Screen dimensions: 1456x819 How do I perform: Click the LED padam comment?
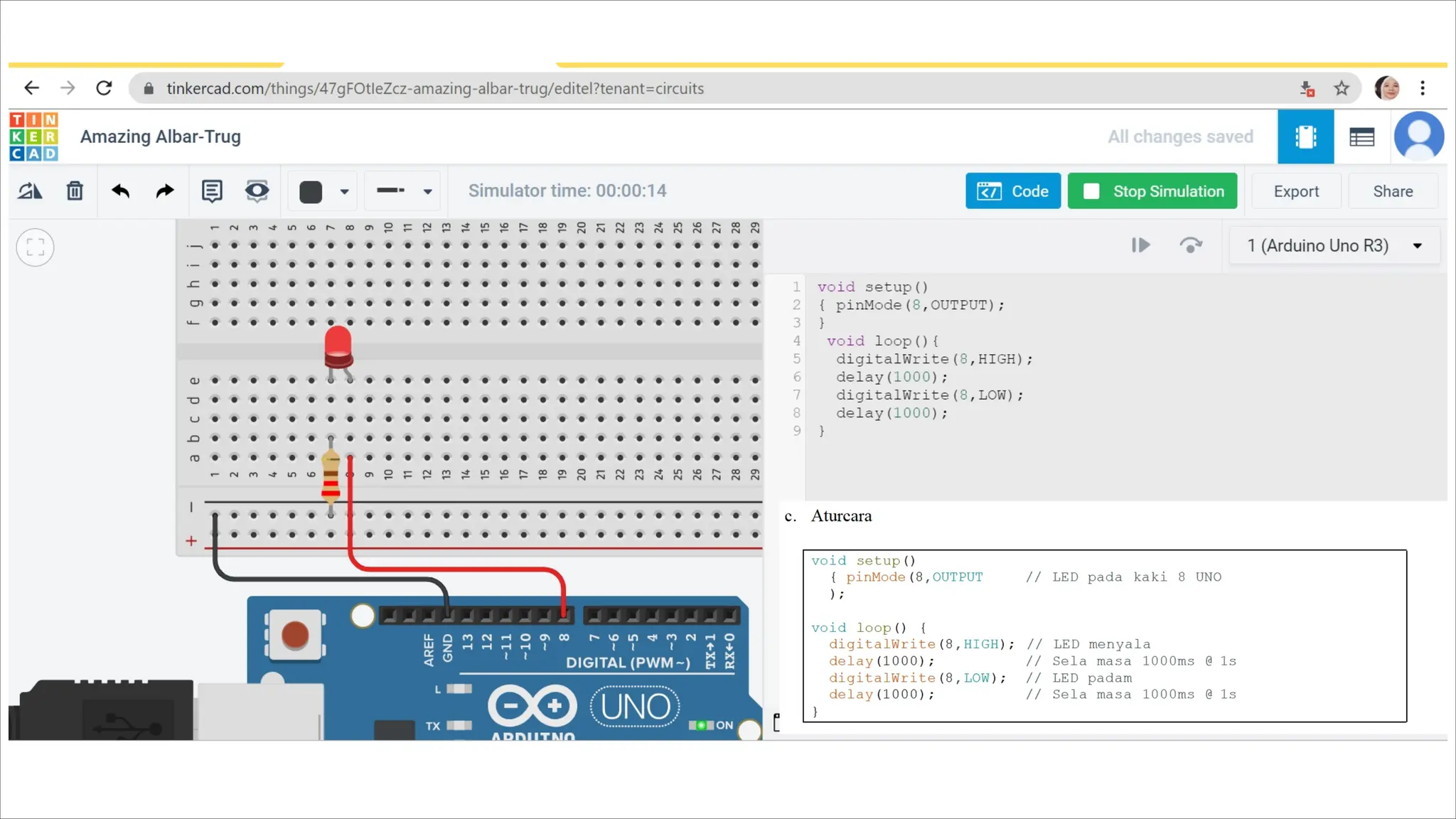(1079, 678)
